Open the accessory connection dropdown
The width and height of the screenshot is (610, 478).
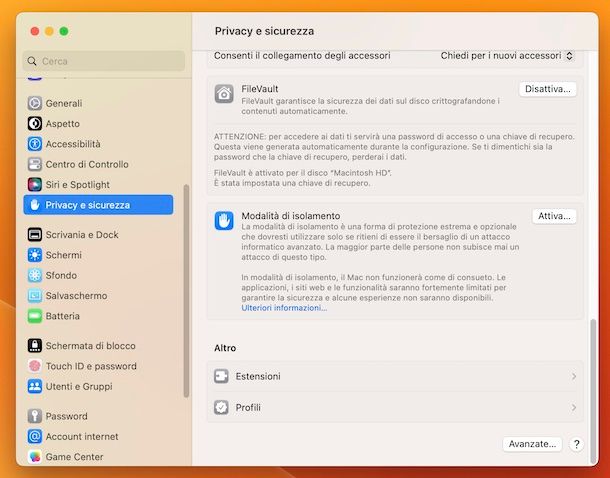[x=507, y=56]
